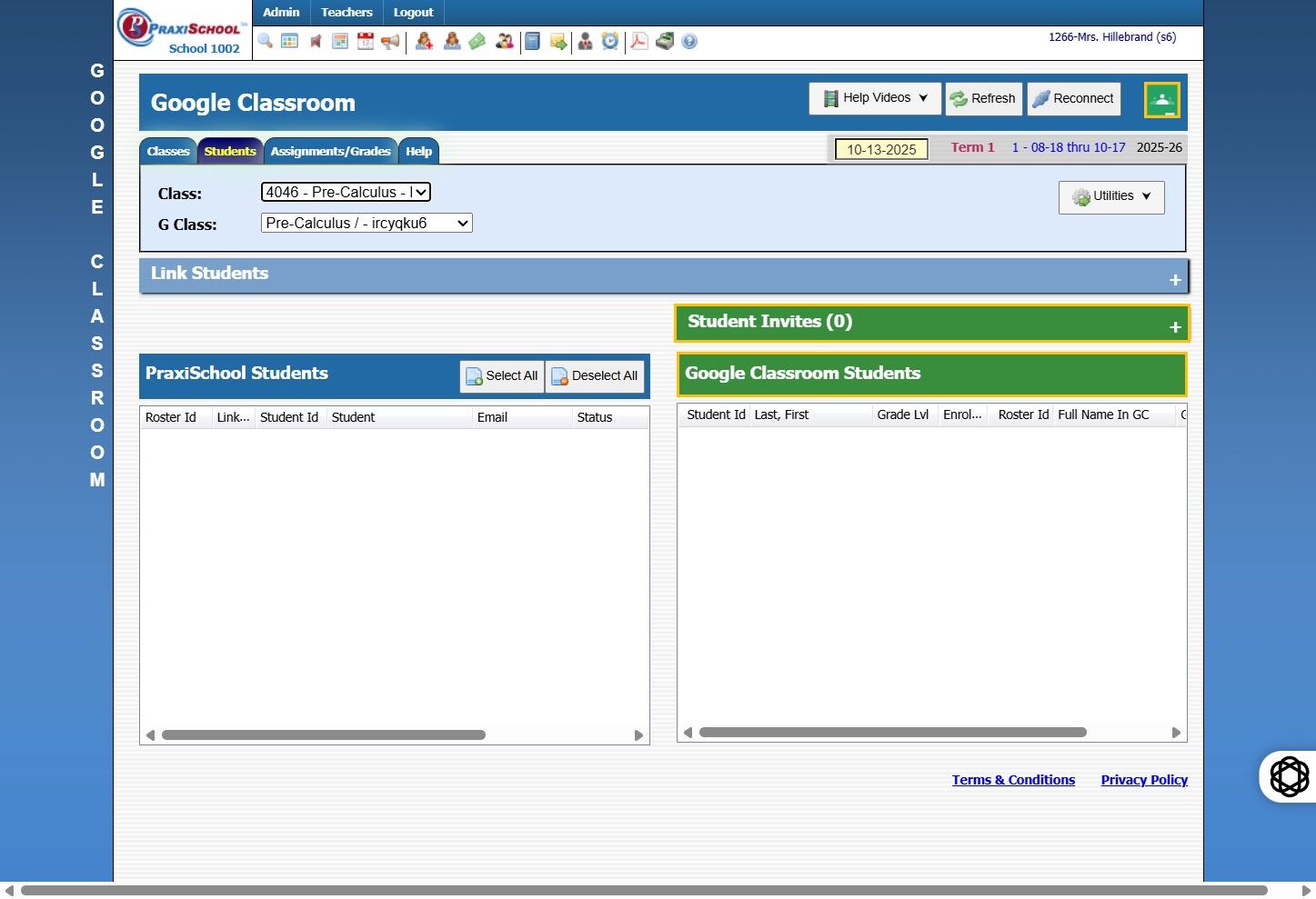Select the Students tab
Image resolution: width=1316 pixels, height=899 pixels.
tap(230, 151)
